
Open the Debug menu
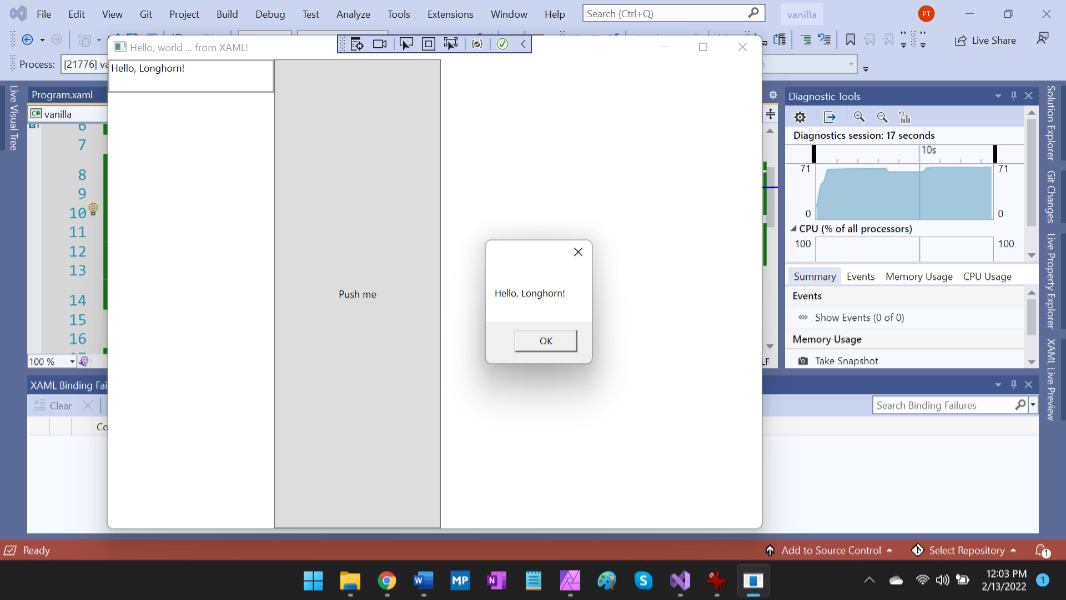point(269,14)
